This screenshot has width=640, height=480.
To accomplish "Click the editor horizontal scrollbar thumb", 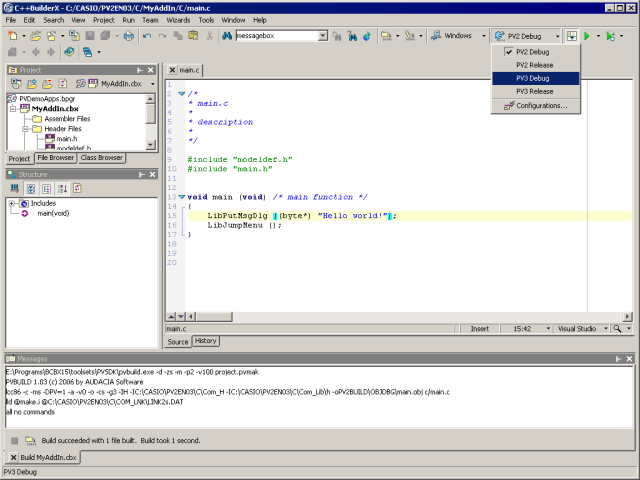I will point(215,316).
